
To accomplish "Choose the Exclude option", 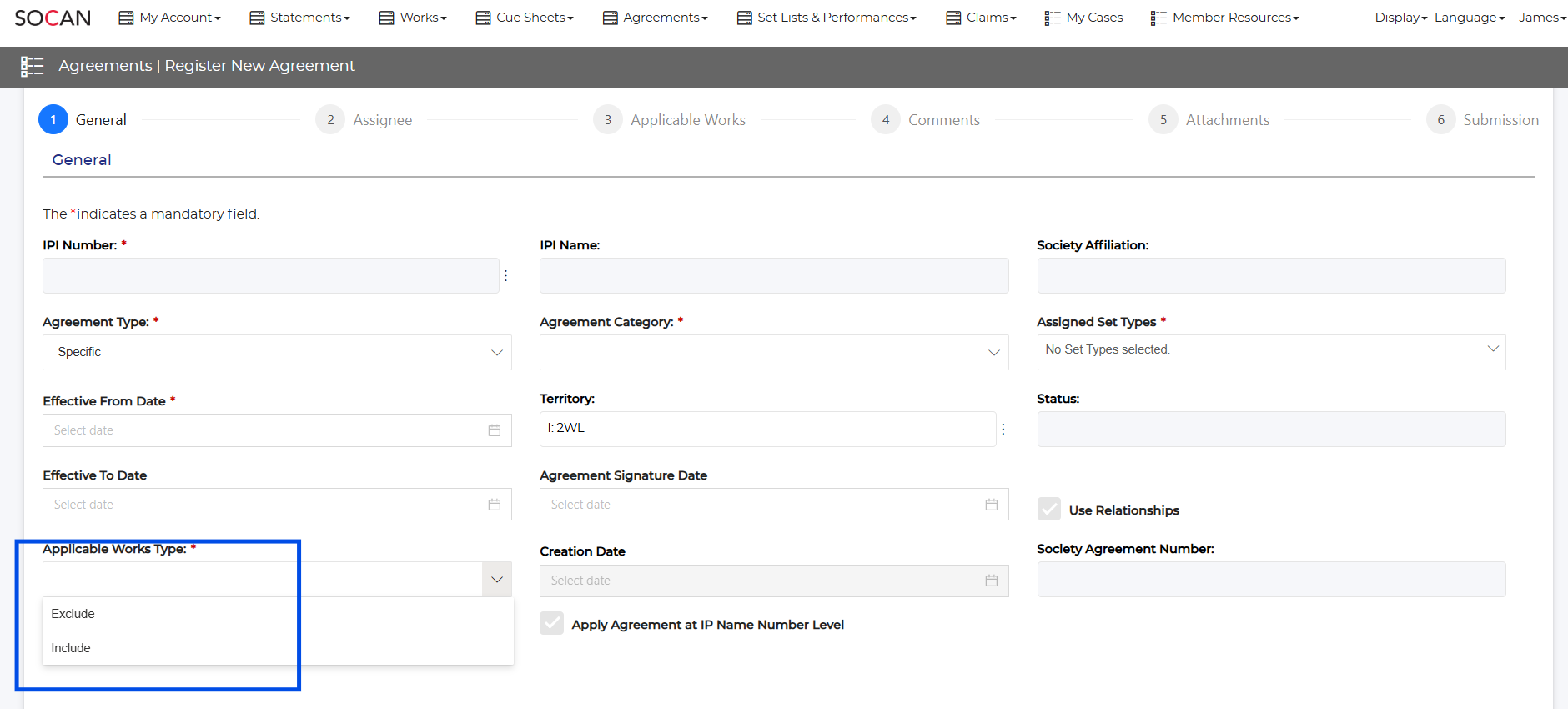I will click(73, 614).
